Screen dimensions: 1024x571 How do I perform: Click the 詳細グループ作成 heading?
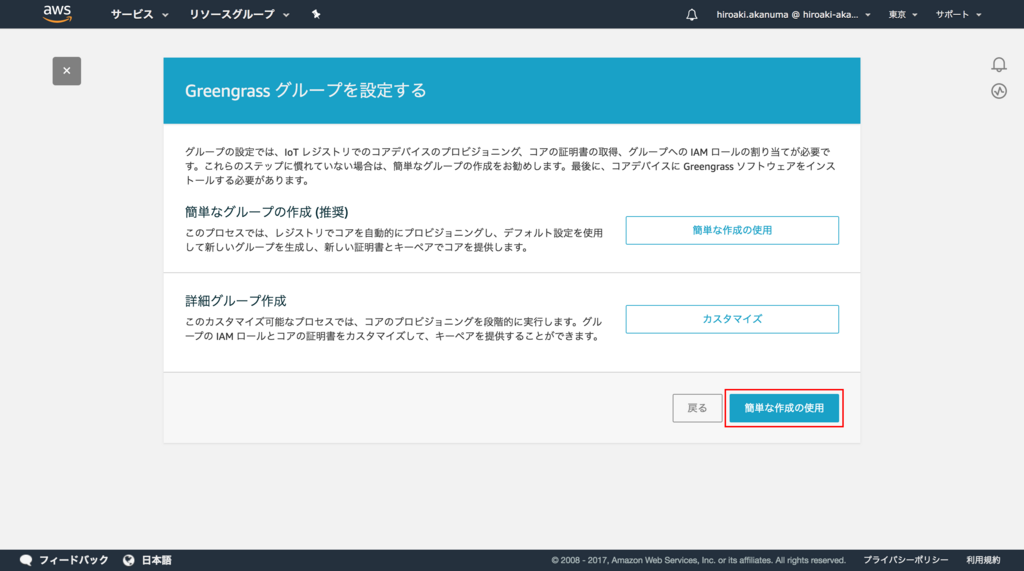point(236,301)
